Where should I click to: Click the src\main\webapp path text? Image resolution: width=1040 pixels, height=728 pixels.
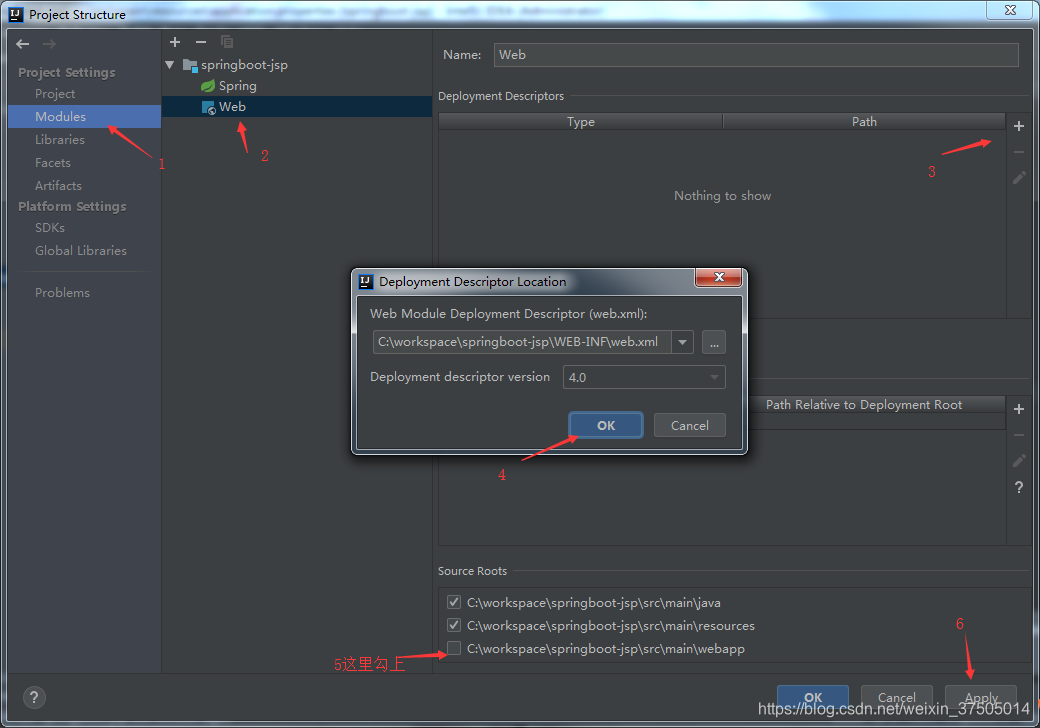(x=606, y=648)
